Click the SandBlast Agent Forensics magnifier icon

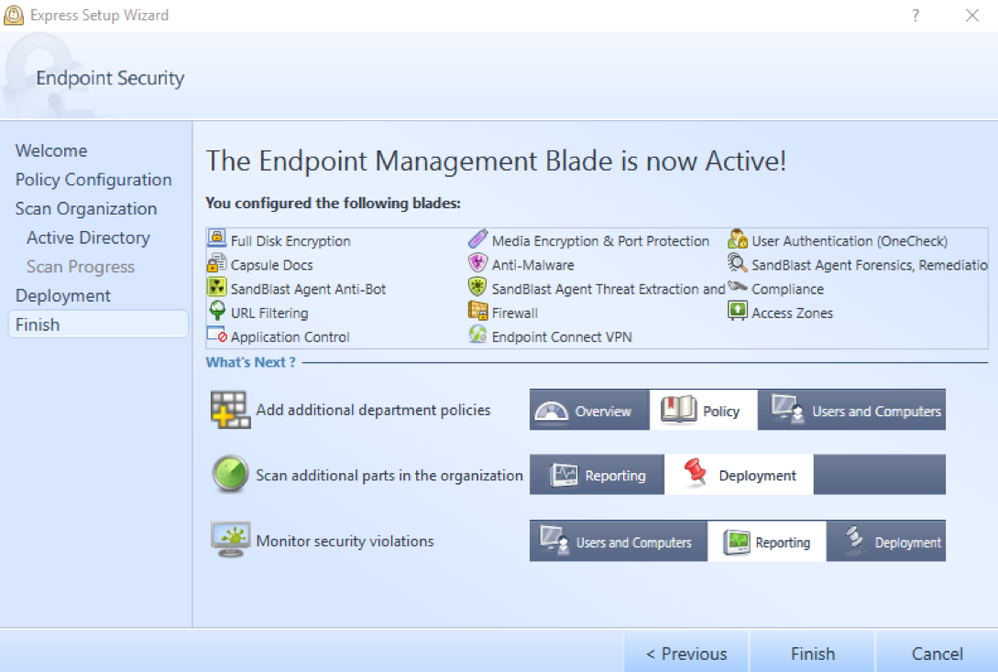pyautogui.click(x=738, y=263)
